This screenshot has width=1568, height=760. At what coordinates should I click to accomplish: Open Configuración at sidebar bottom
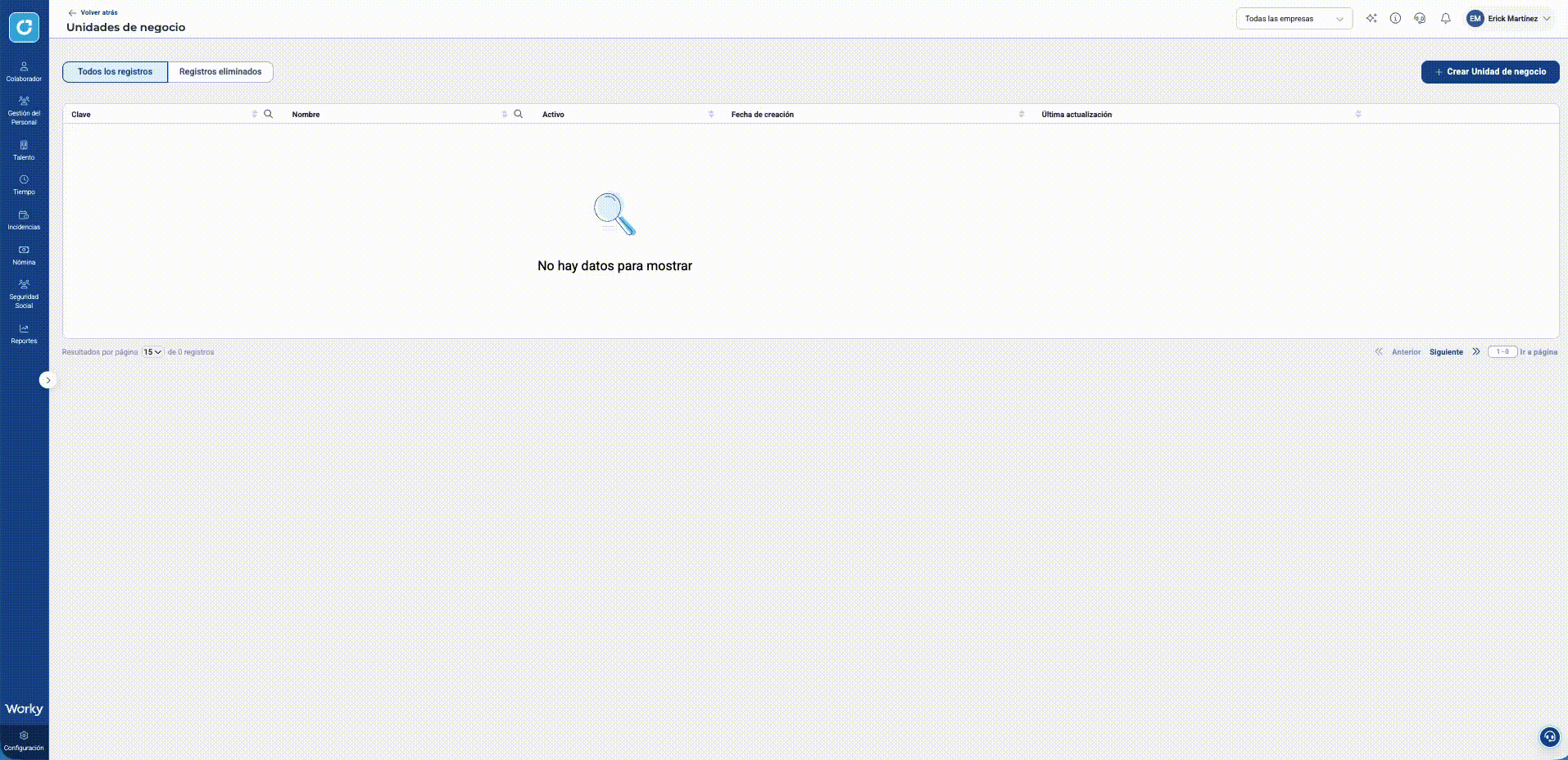pyautogui.click(x=24, y=741)
